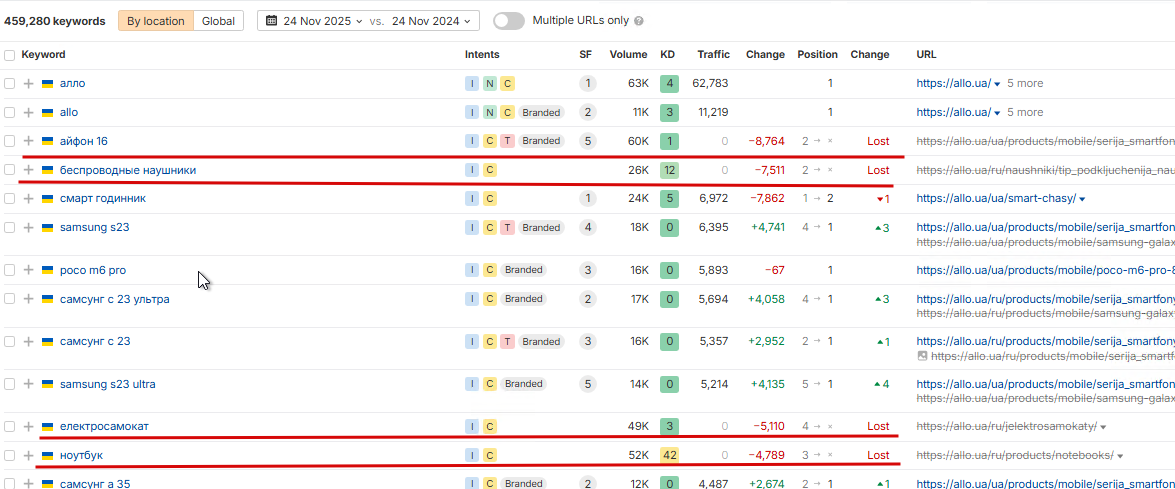The height and width of the screenshot is (489, 1175).
Task: Open keyword link електросамокат
Action: click(x=104, y=427)
